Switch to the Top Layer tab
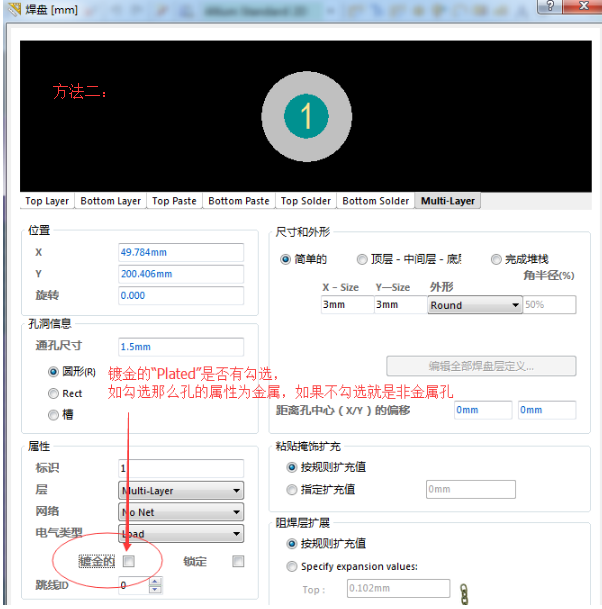Screen dimensions: 602x609 point(47,201)
